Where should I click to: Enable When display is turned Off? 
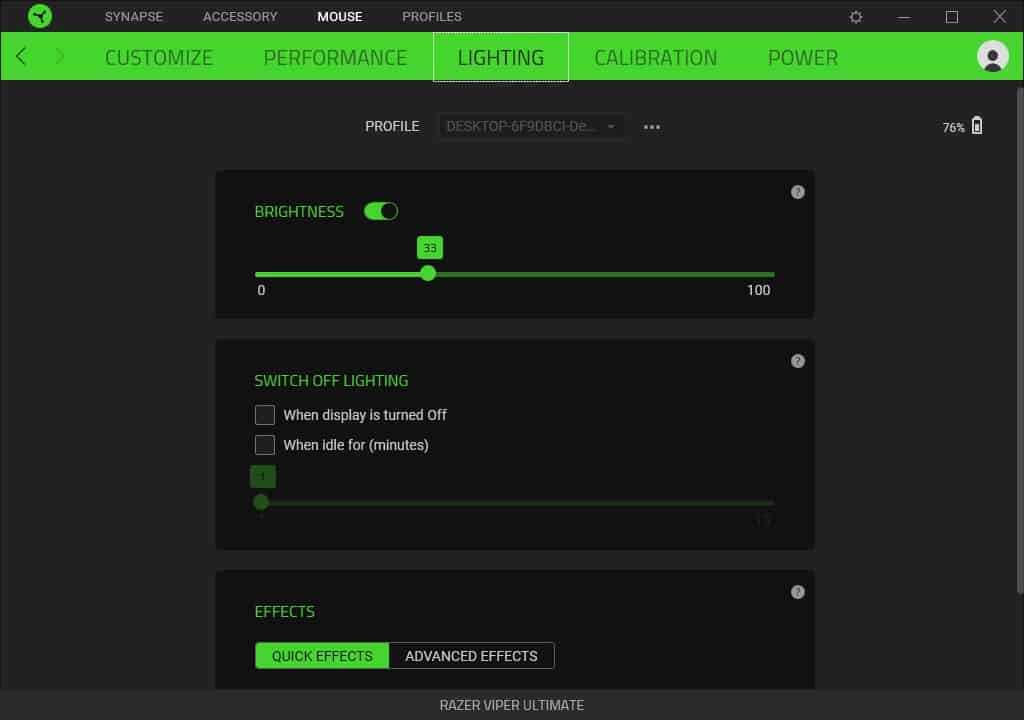coord(265,414)
